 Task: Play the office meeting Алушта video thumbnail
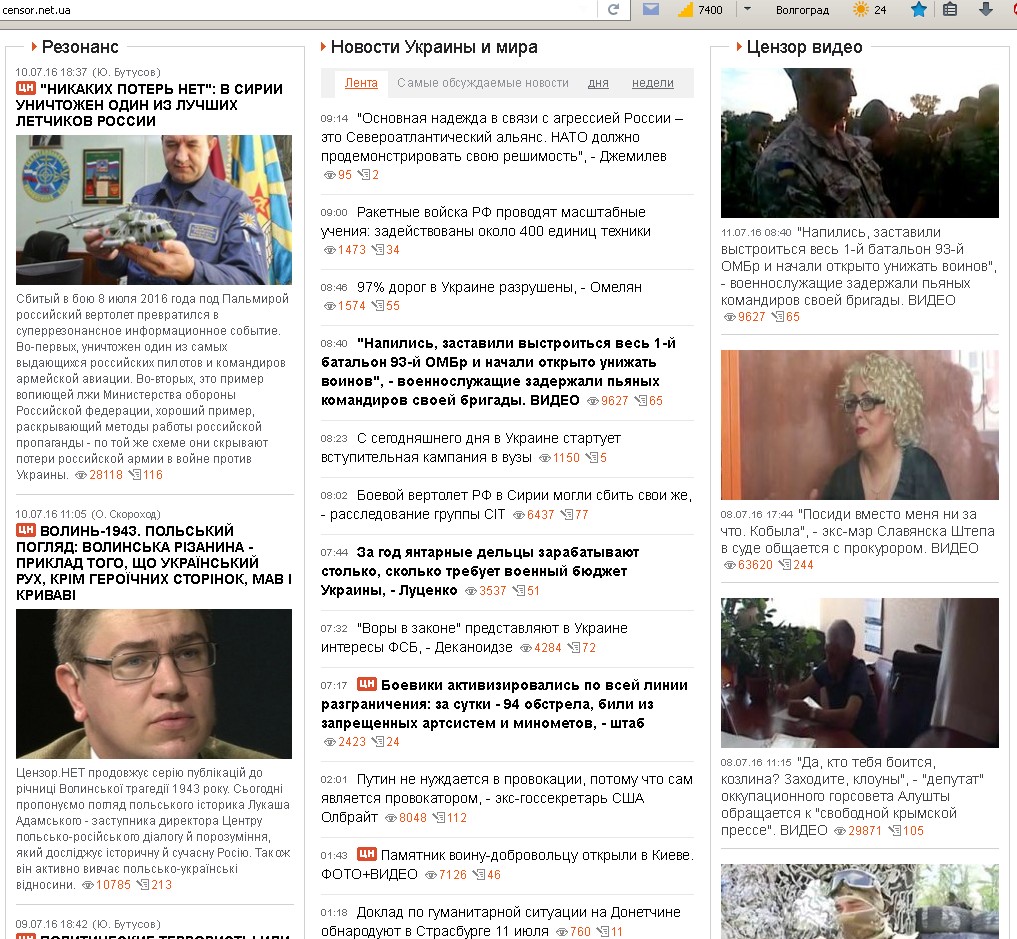click(x=859, y=672)
